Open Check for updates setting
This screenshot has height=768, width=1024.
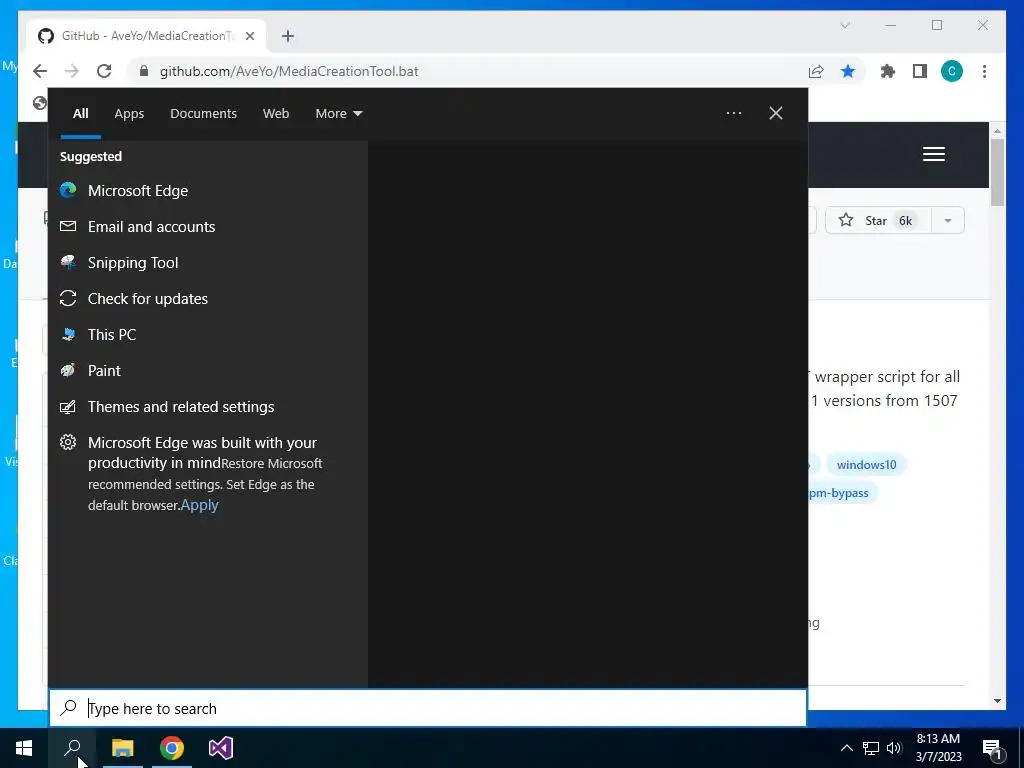[208, 298]
